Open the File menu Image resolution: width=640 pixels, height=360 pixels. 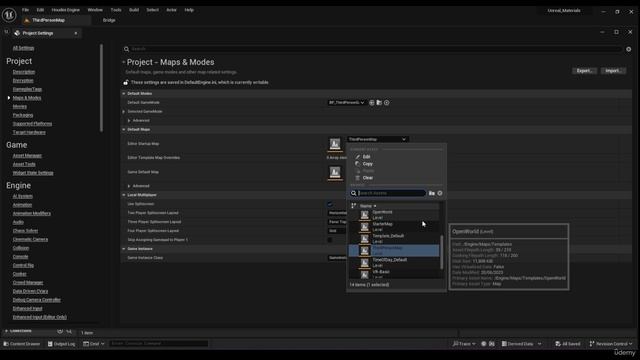25,10
